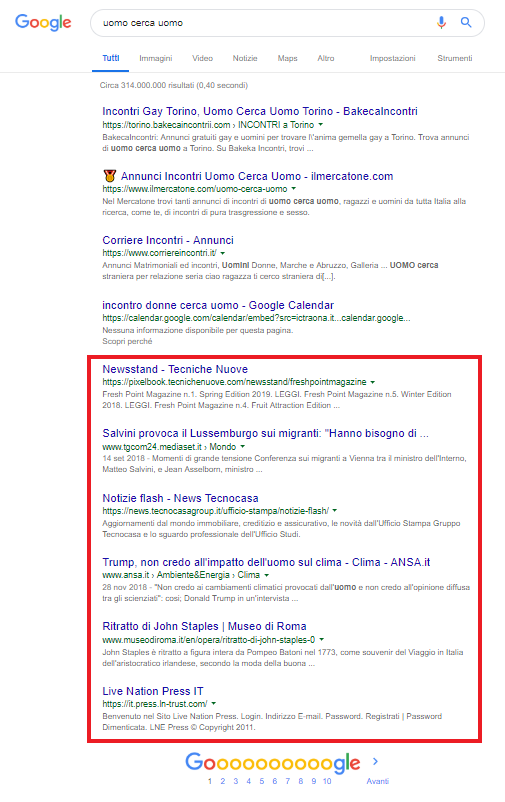Go to results page 2

click(223, 781)
